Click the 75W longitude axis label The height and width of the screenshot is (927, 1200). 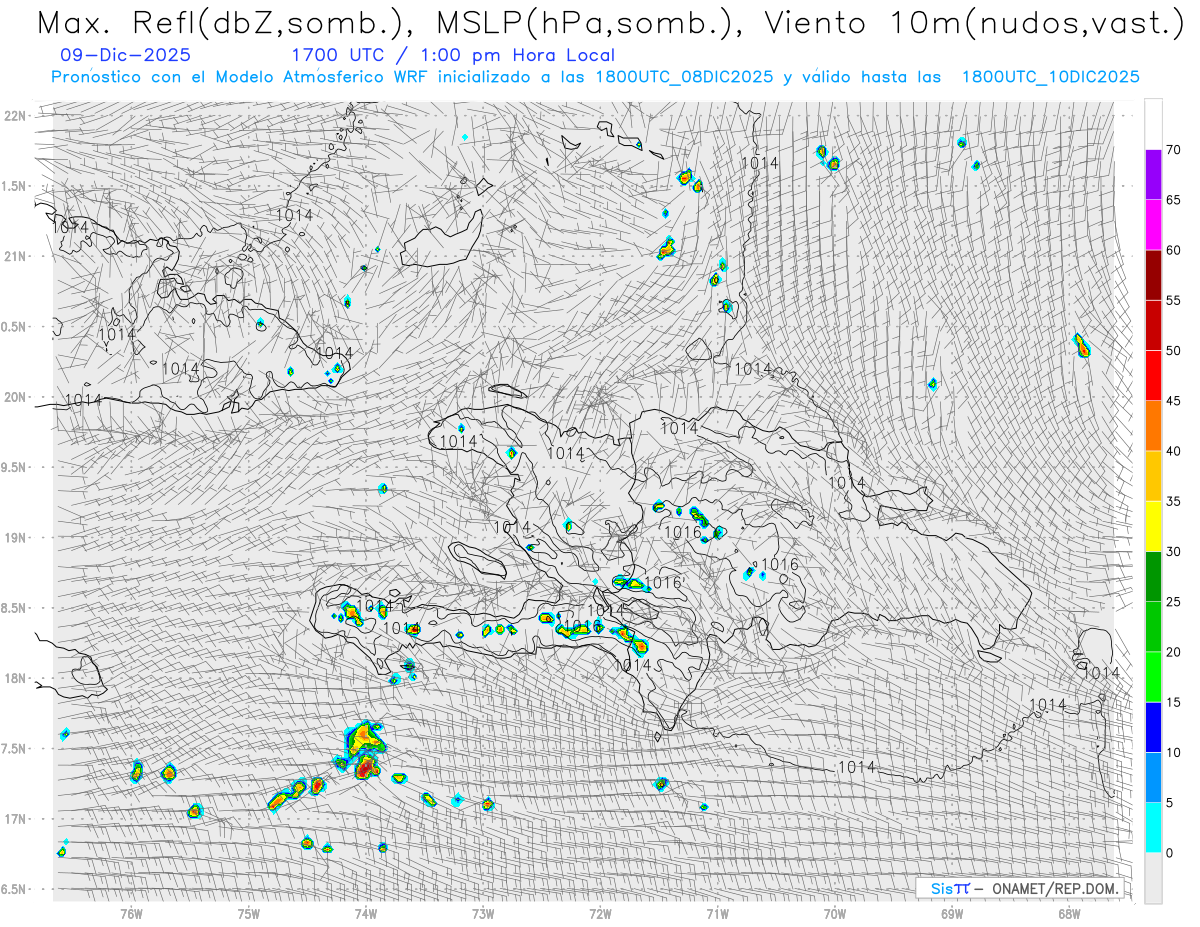[248, 912]
